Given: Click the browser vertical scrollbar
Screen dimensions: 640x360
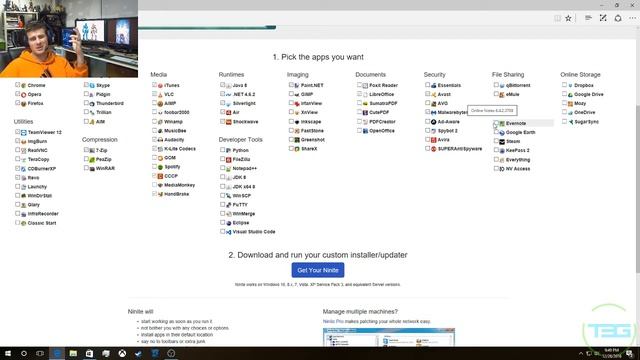Looking at the screenshot, I should pyautogui.click(x=638, y=189).
